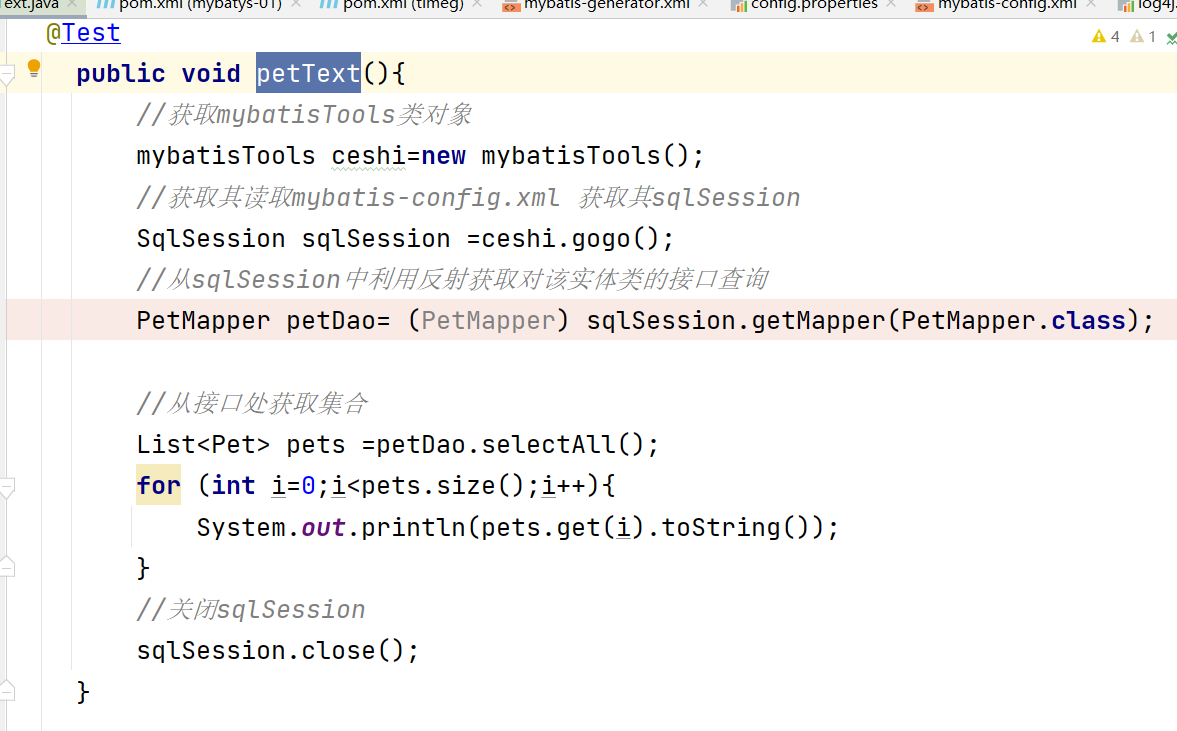
Task: Close the ext.java editor tab
Action: (73, 5)
